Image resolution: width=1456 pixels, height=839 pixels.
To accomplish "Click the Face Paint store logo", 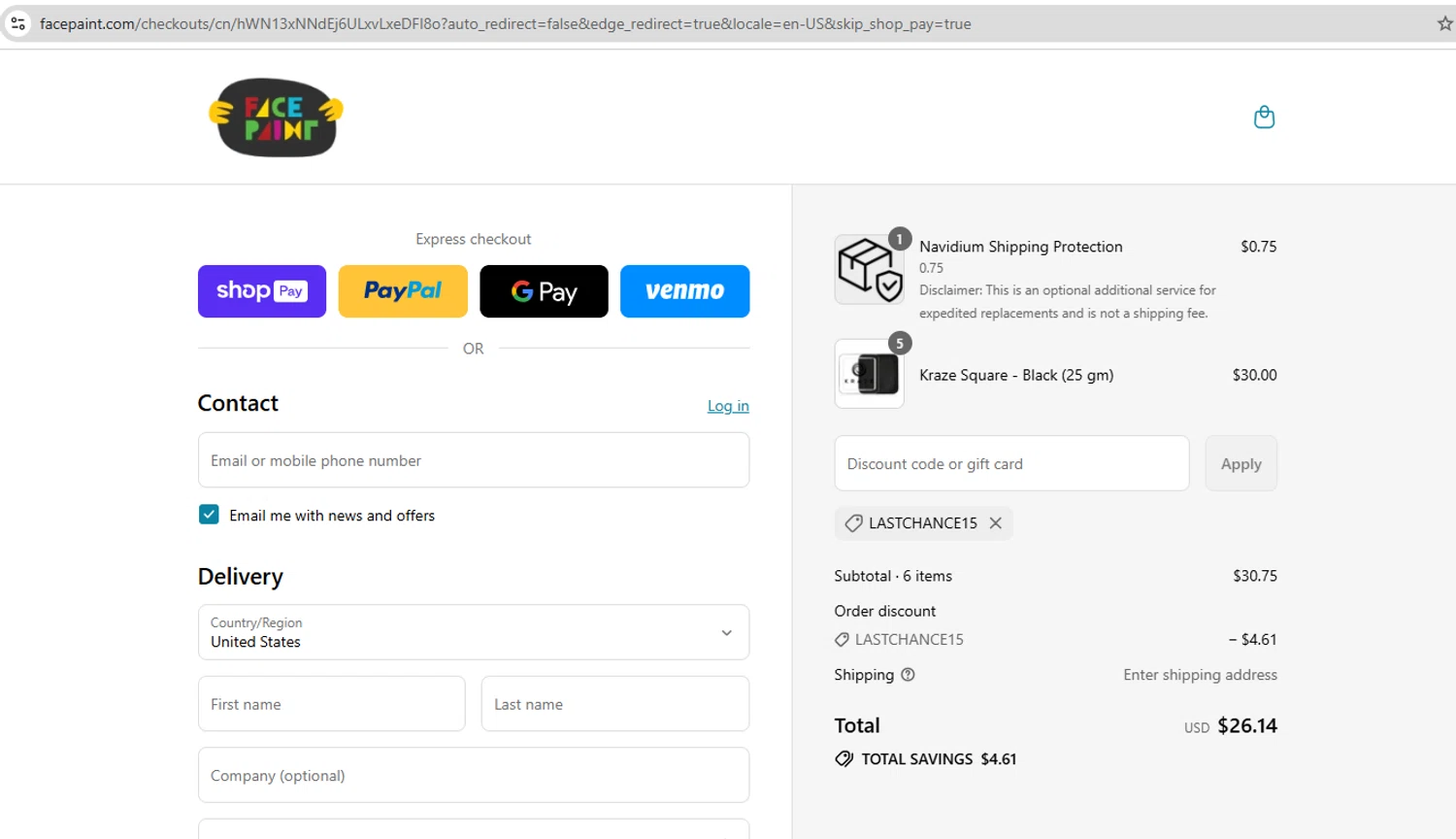I will pyautogui.click(x=277, y=117).
